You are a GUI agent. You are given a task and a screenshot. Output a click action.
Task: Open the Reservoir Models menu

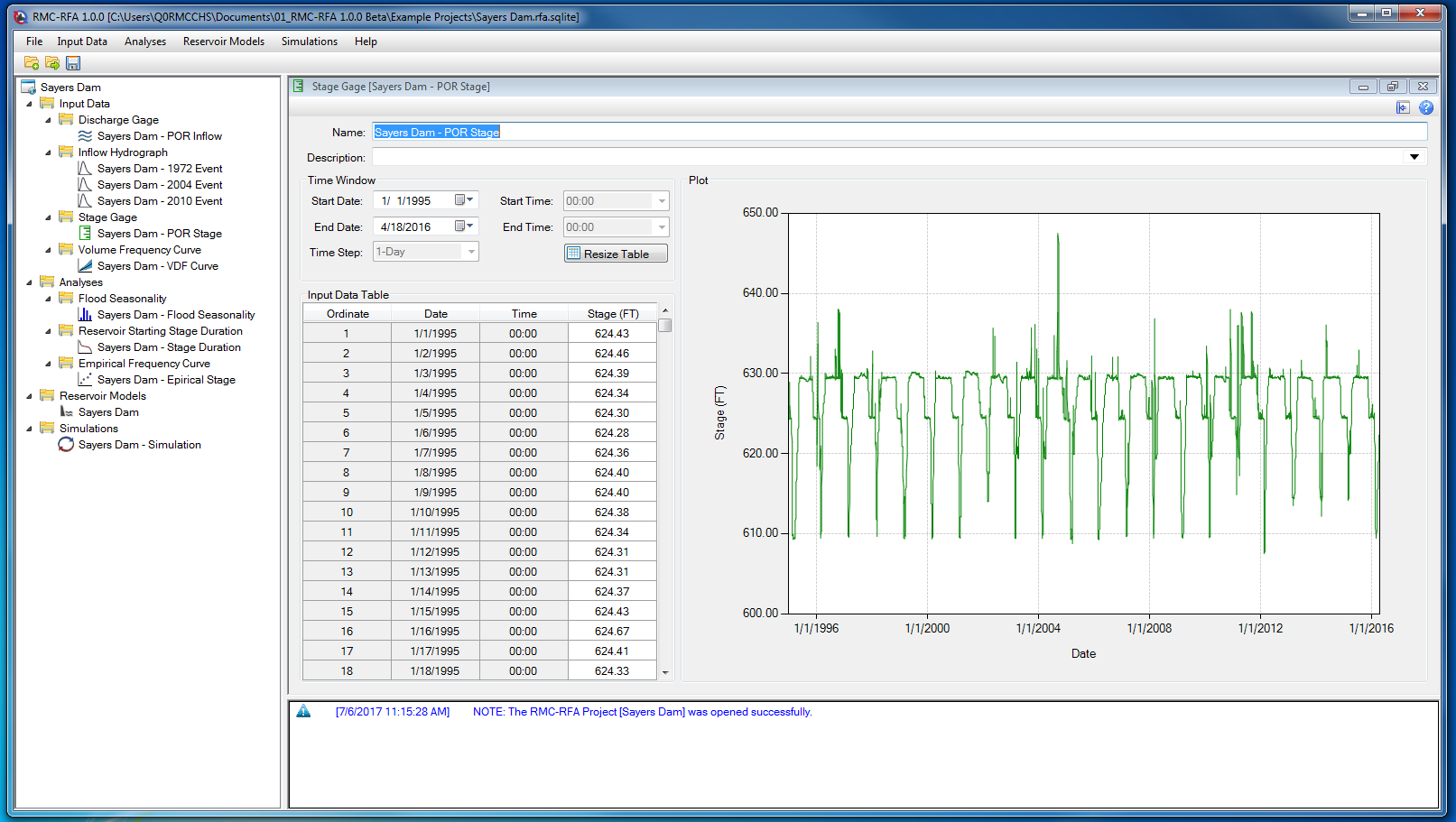(223, 42)
